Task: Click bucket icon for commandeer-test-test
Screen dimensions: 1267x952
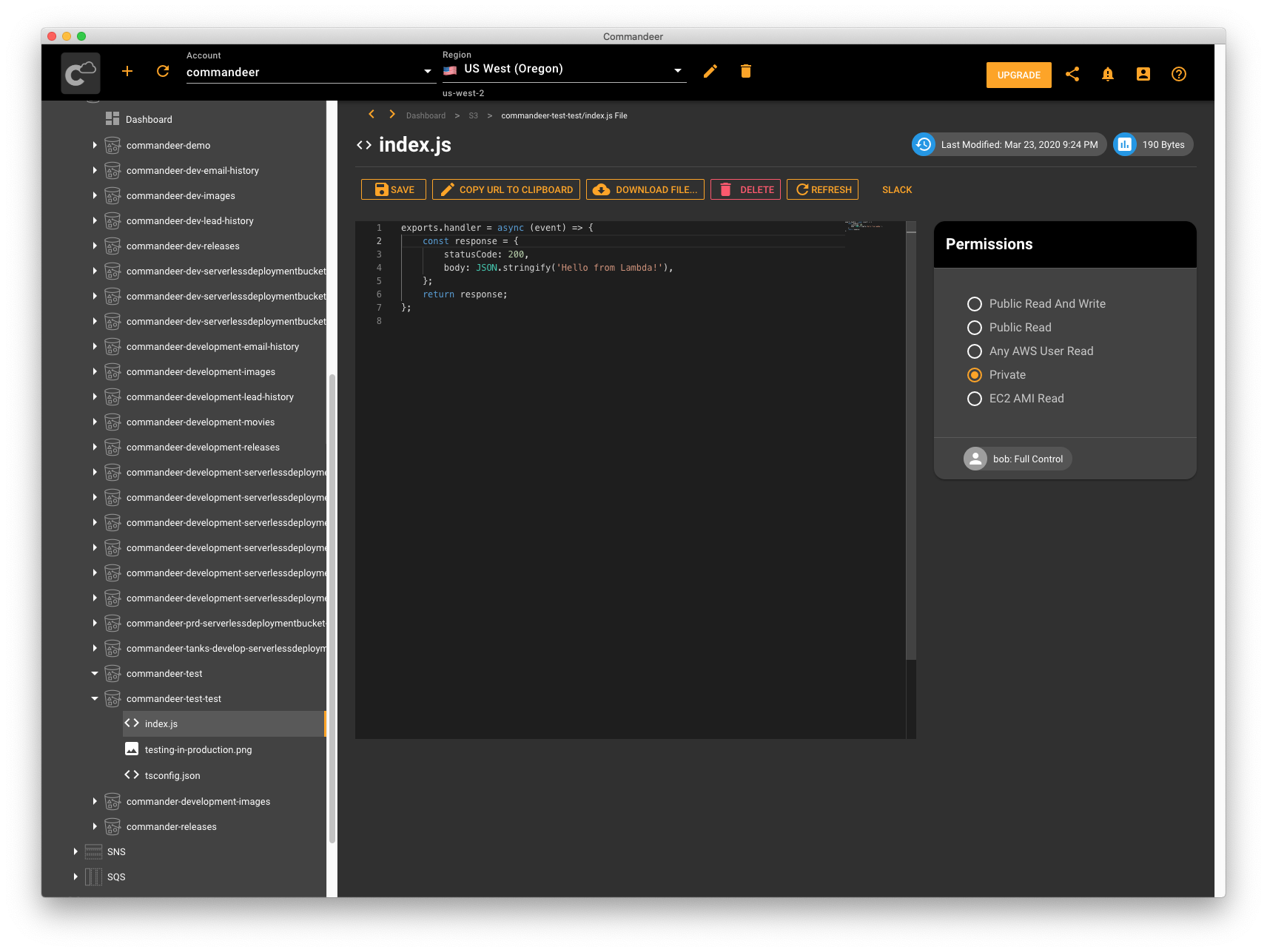Action: pos(112,698)
